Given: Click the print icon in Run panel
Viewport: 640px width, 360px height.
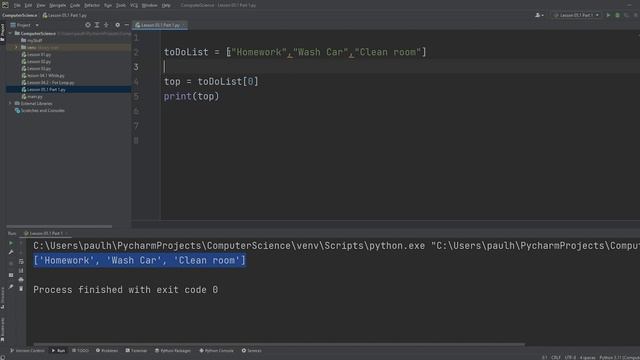Looking at the screenshot, I should (x=21, y=280).
